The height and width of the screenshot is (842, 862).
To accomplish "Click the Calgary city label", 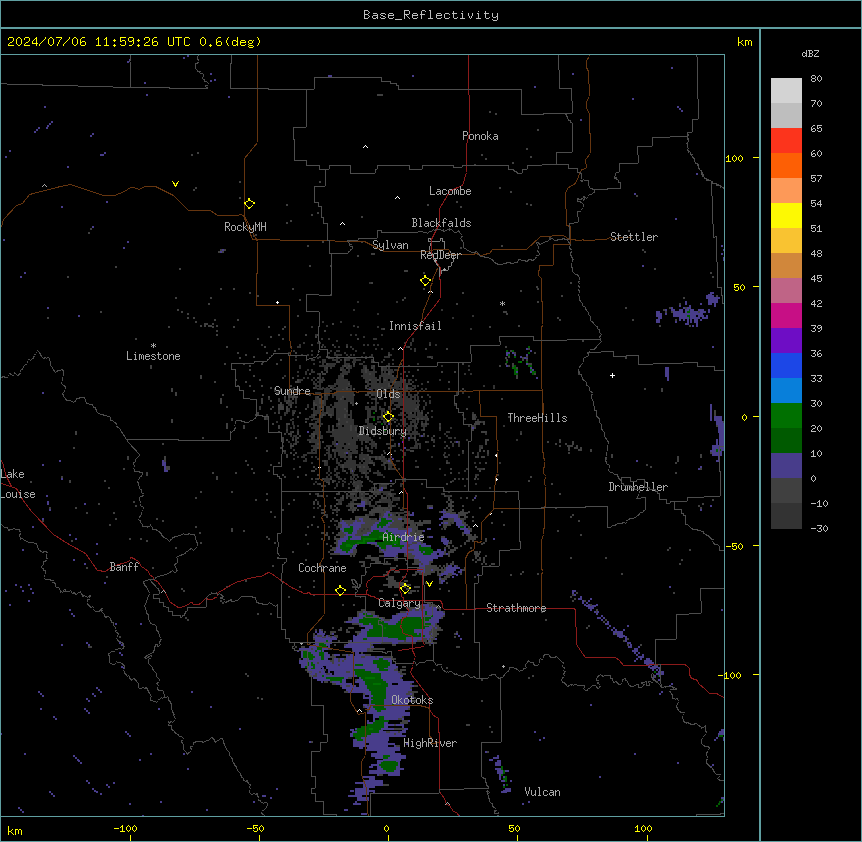I will pos(399,603).
